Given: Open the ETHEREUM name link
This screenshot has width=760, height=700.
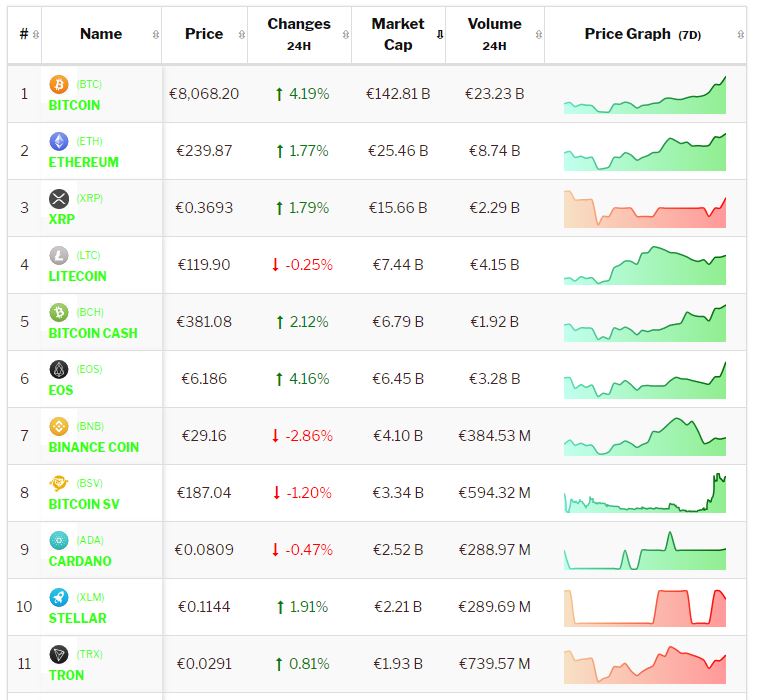Looking at the screenshot, I should (x=83, y=162).
